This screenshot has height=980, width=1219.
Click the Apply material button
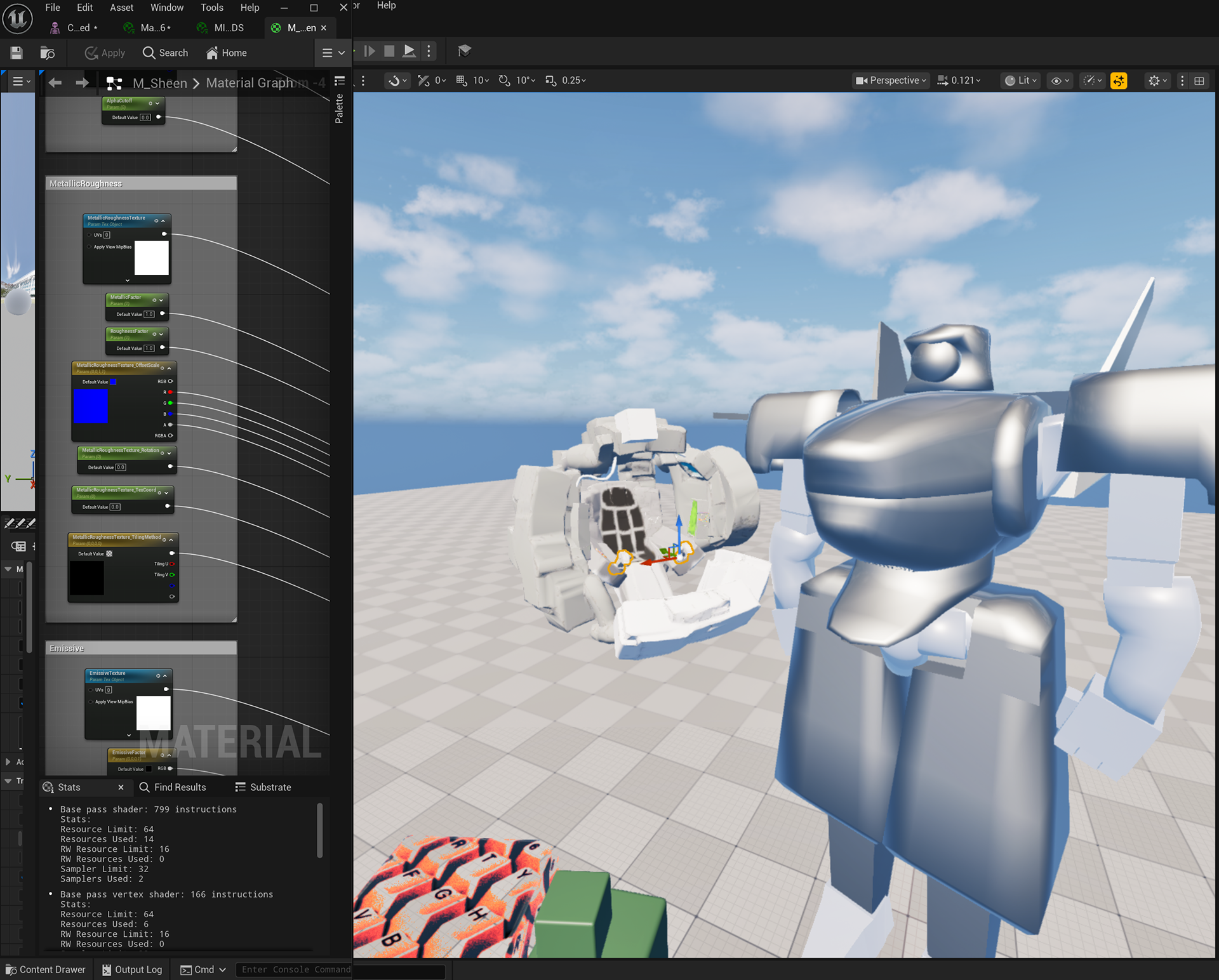(x=105, y=53)
